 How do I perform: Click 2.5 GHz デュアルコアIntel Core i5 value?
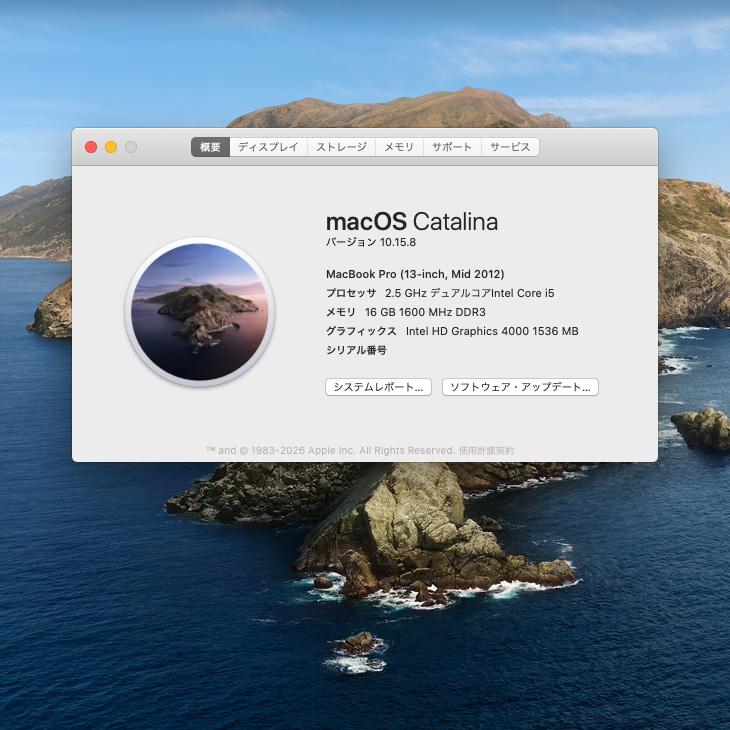470,293
